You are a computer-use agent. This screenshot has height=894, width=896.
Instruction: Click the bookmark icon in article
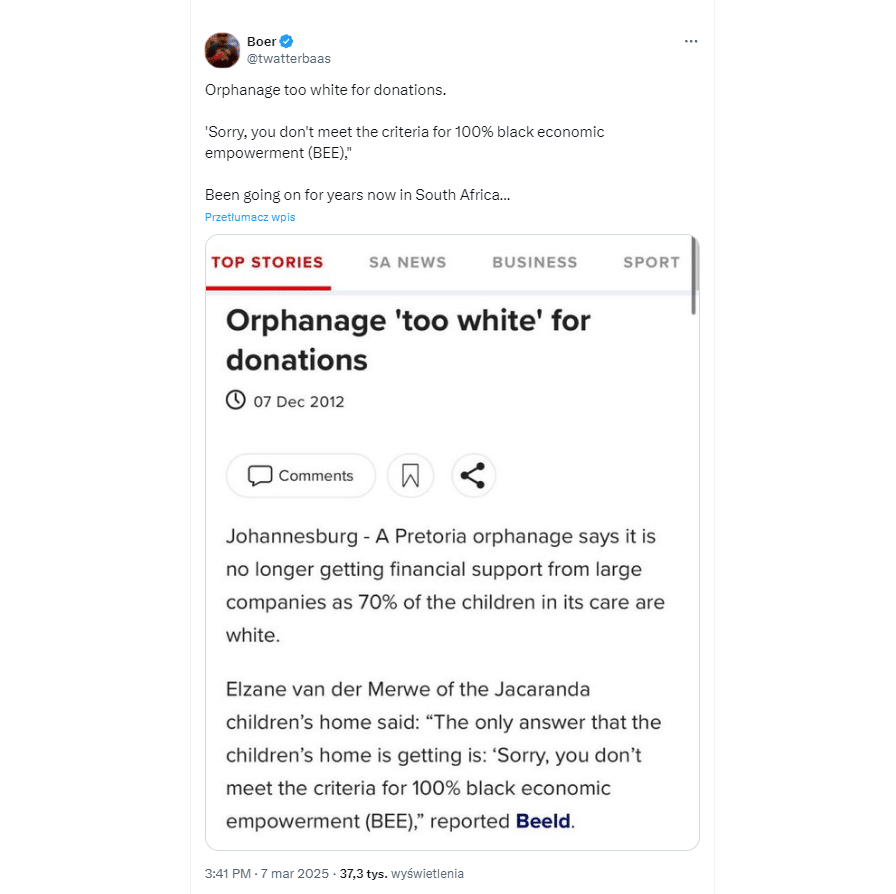click(410, 476)
